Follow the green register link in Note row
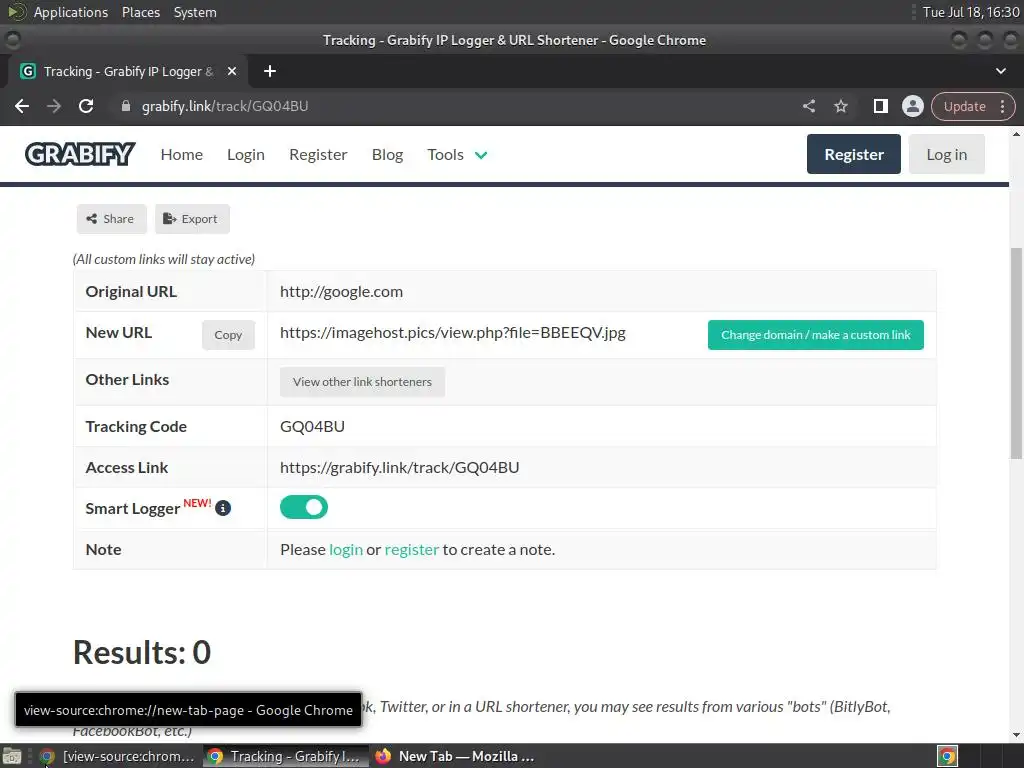 coord(411,550)
